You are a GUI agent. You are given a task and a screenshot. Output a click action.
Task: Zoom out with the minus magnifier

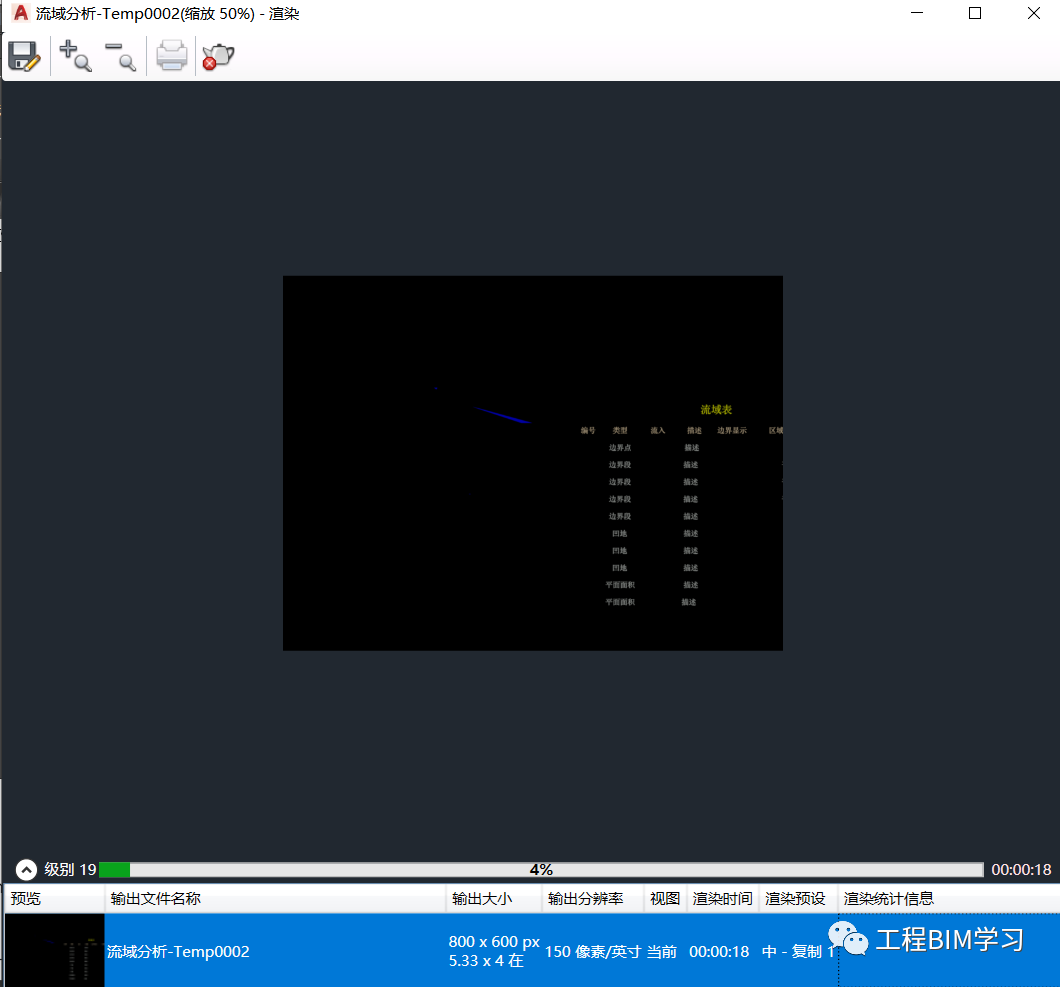tap(120, 56)
